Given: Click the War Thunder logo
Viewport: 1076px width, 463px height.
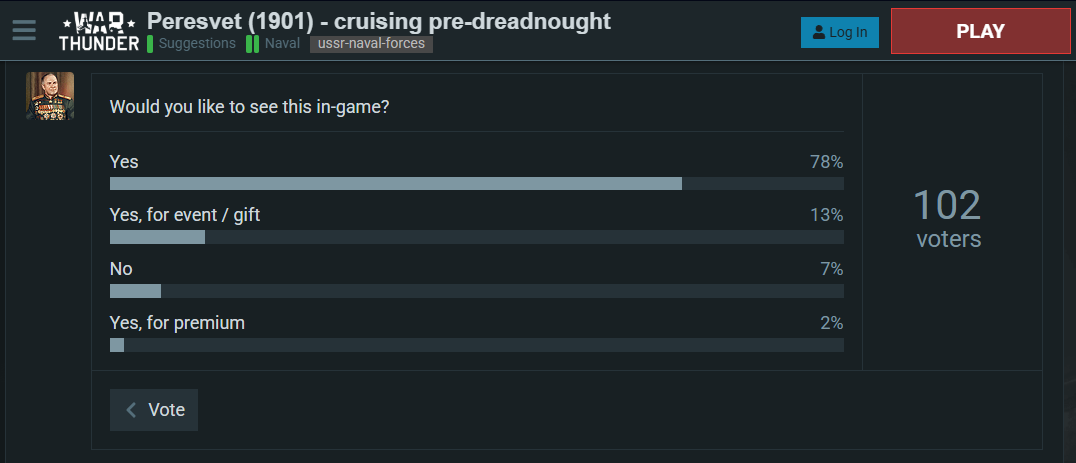Looking at the screenshot, I should pos(98,31).
